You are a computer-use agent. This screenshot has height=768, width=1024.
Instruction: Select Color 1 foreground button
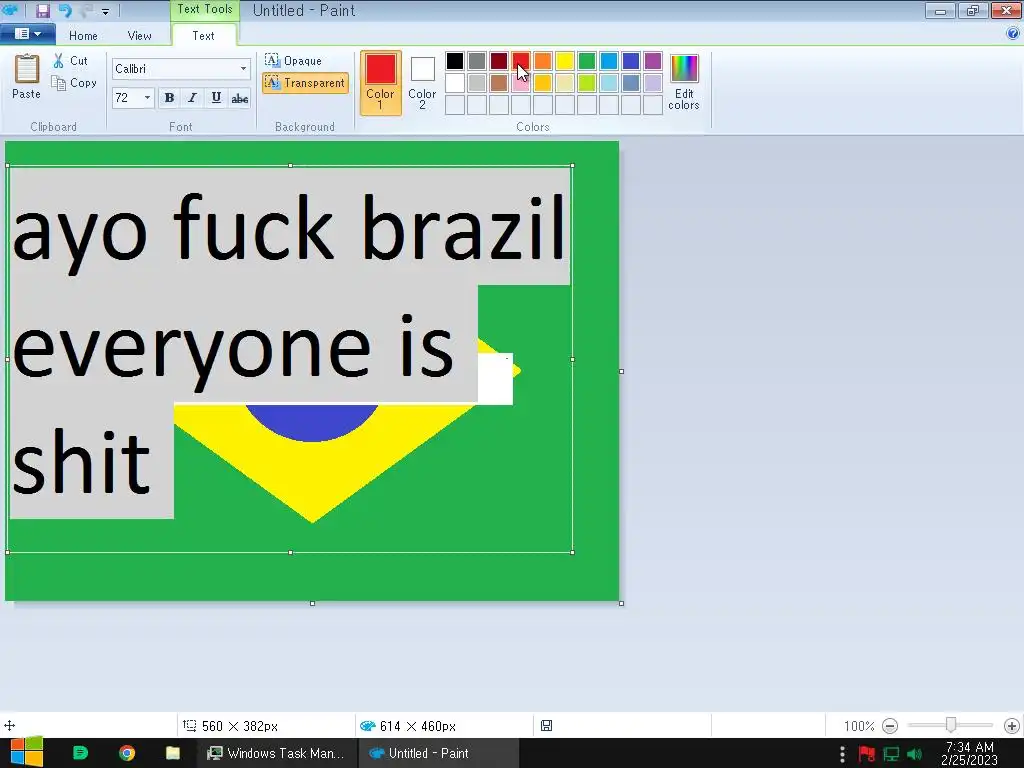coord(380,82)
